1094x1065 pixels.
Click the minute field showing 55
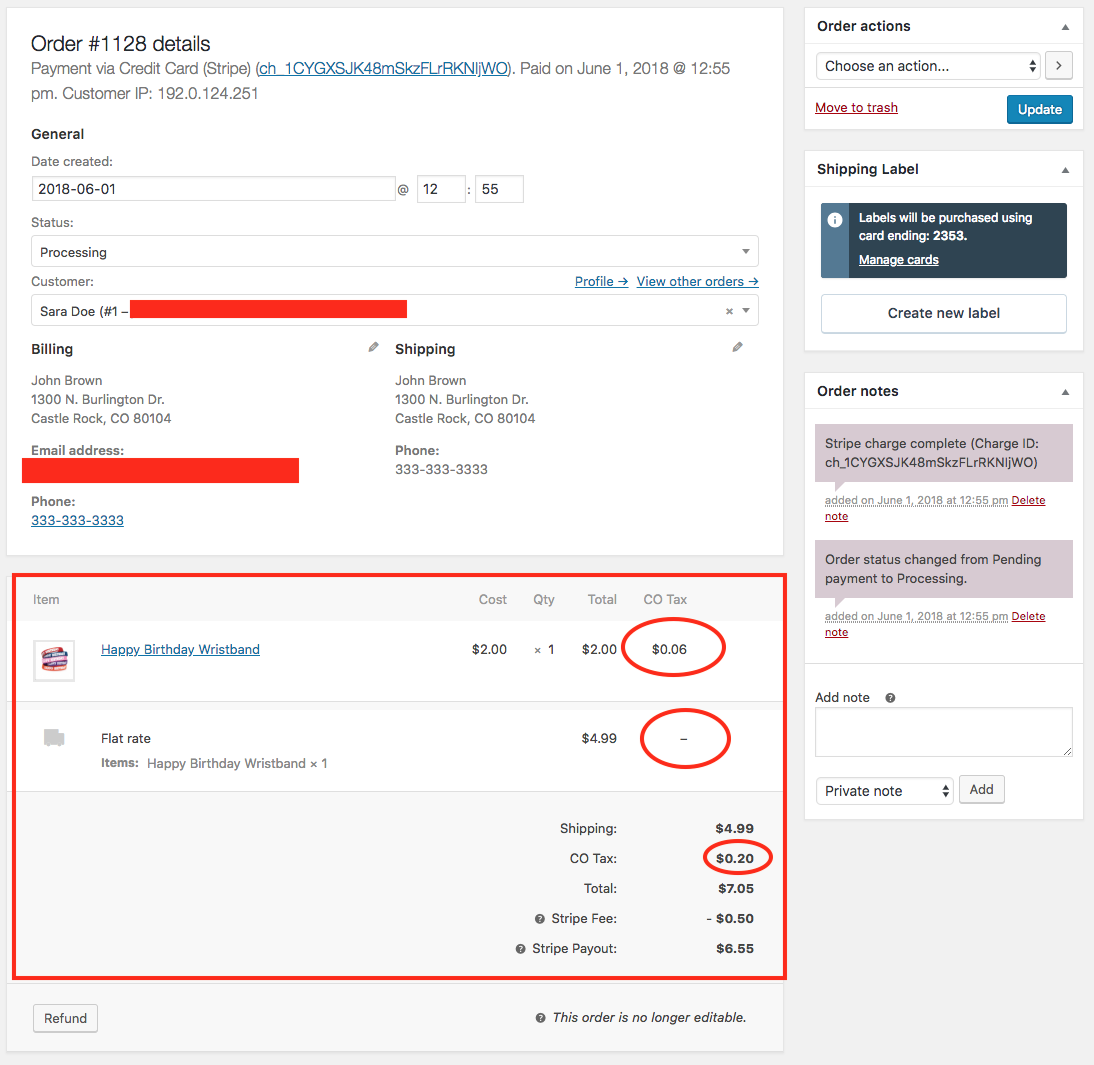tap(499, 189)
